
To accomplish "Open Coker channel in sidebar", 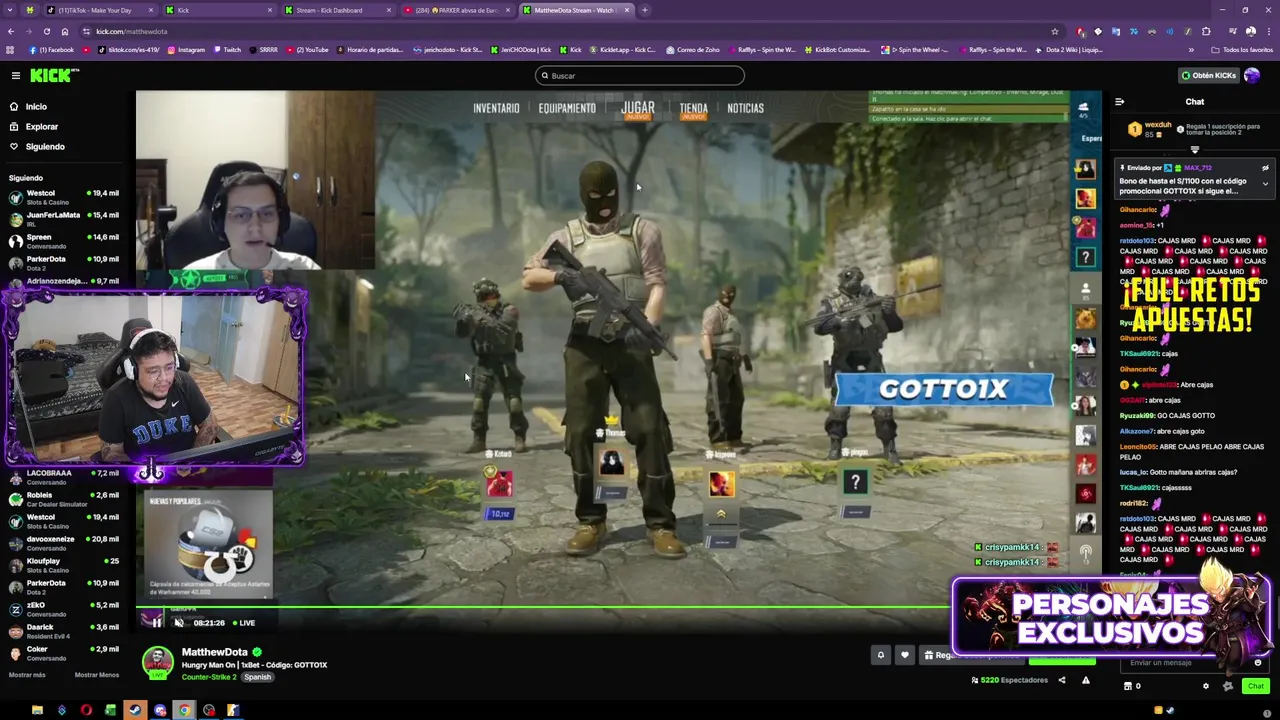I will (x=64, y=653).
